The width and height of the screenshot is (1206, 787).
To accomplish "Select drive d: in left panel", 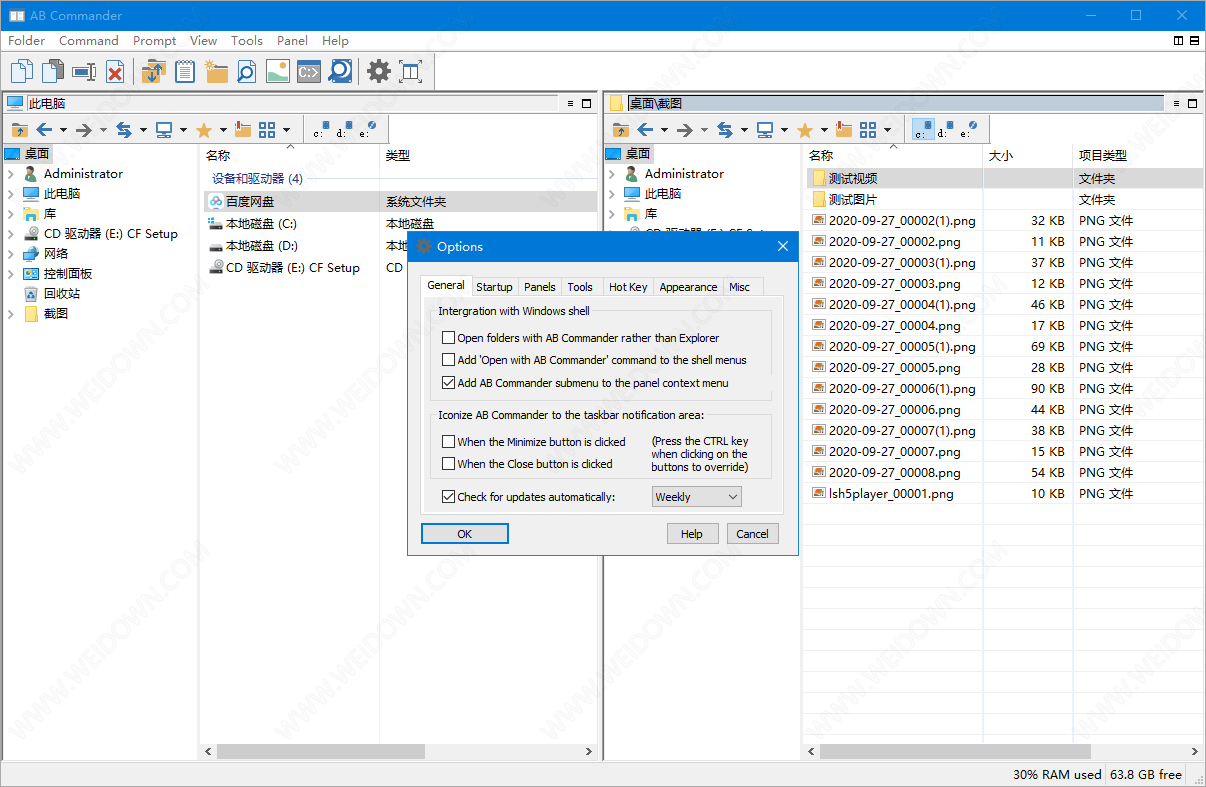I will coord(343,130).
